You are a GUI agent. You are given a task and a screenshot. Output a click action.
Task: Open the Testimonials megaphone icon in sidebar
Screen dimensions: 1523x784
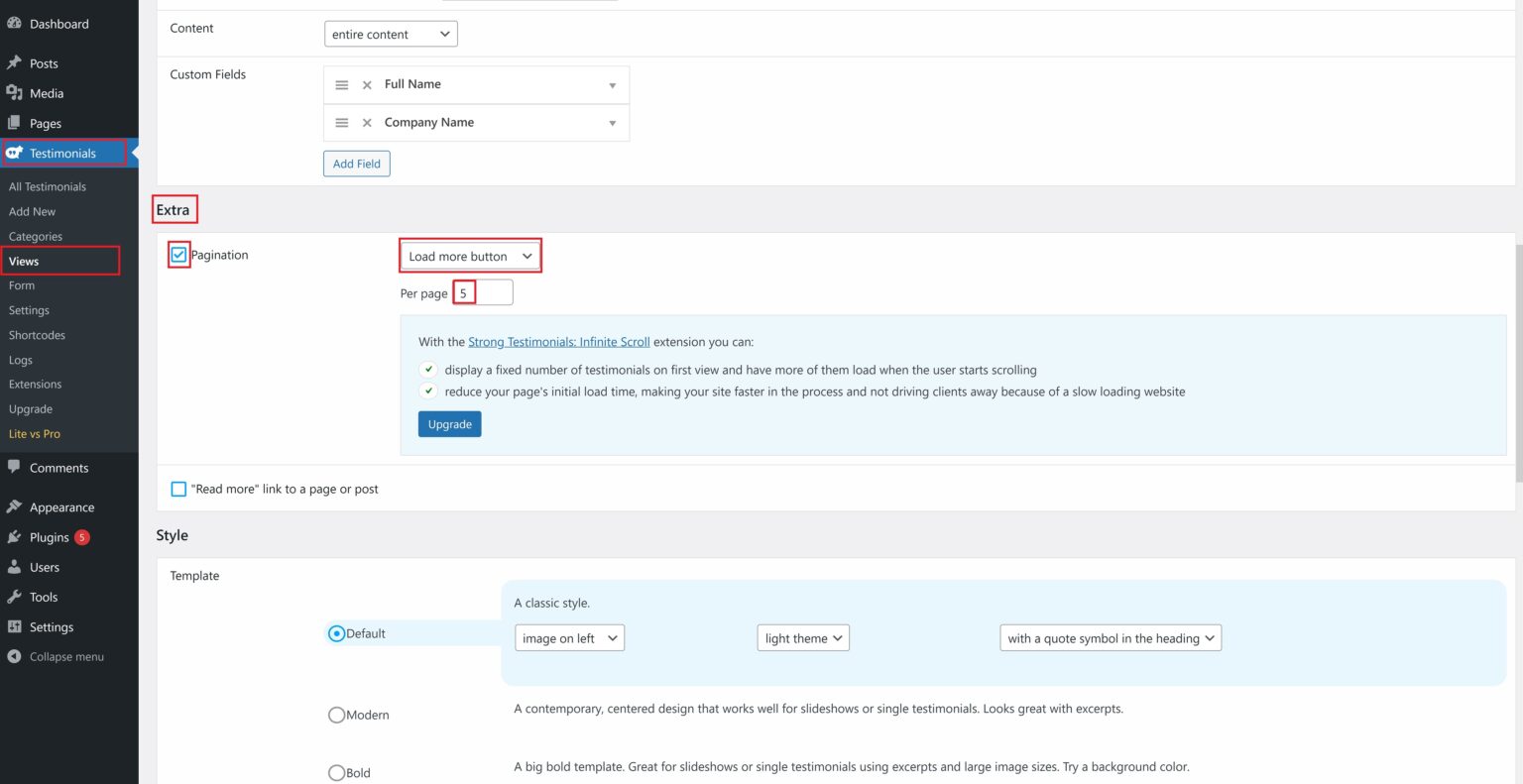[x=16, y=153]
